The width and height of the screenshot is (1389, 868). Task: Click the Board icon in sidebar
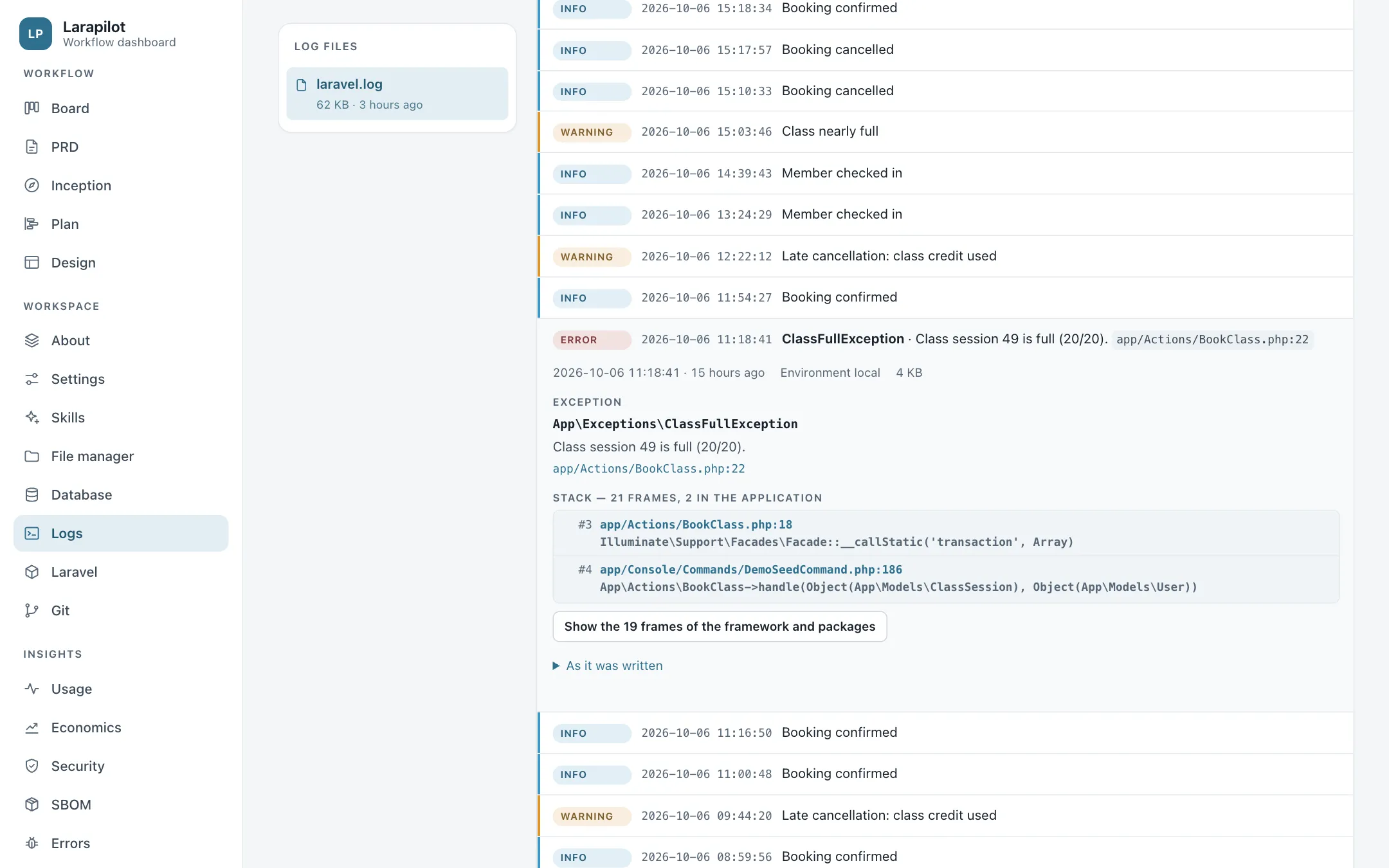coord(32,108)
